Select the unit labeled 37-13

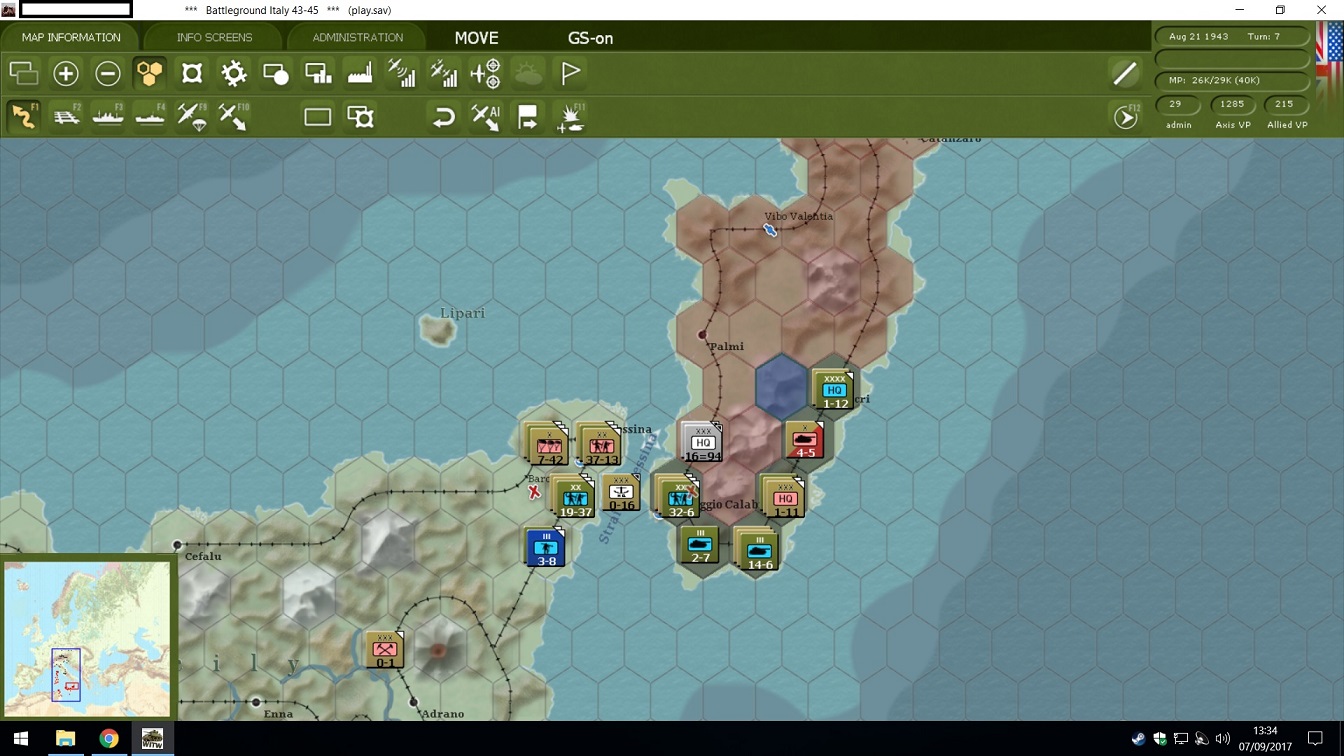599,443
